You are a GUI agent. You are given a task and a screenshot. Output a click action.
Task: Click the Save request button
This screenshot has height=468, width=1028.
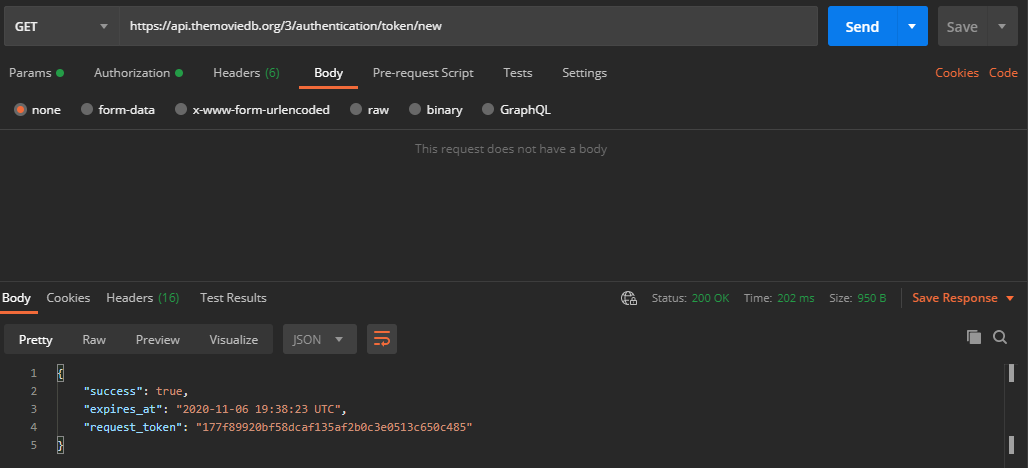click(x=962, y=26)
